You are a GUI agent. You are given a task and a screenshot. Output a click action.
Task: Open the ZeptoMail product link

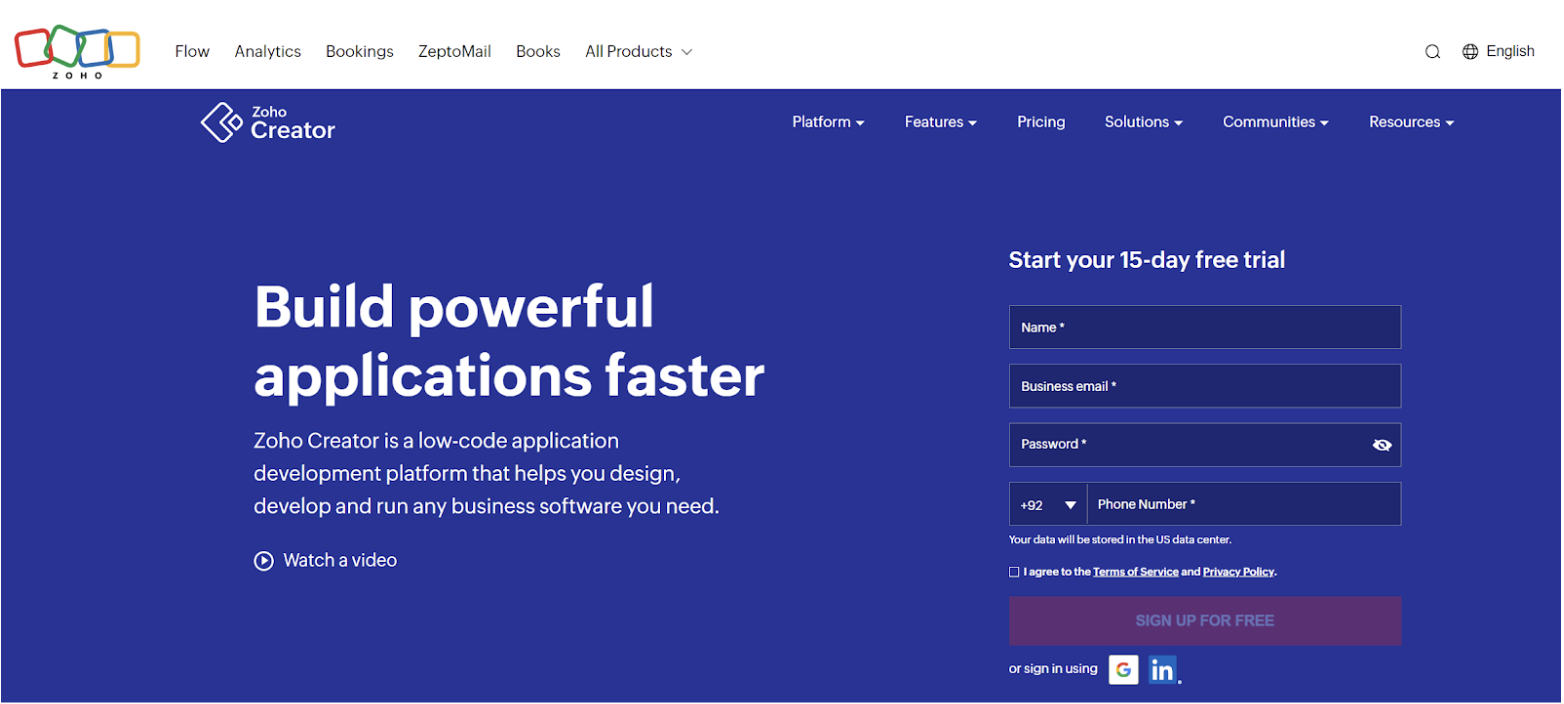tap(455, 52)
